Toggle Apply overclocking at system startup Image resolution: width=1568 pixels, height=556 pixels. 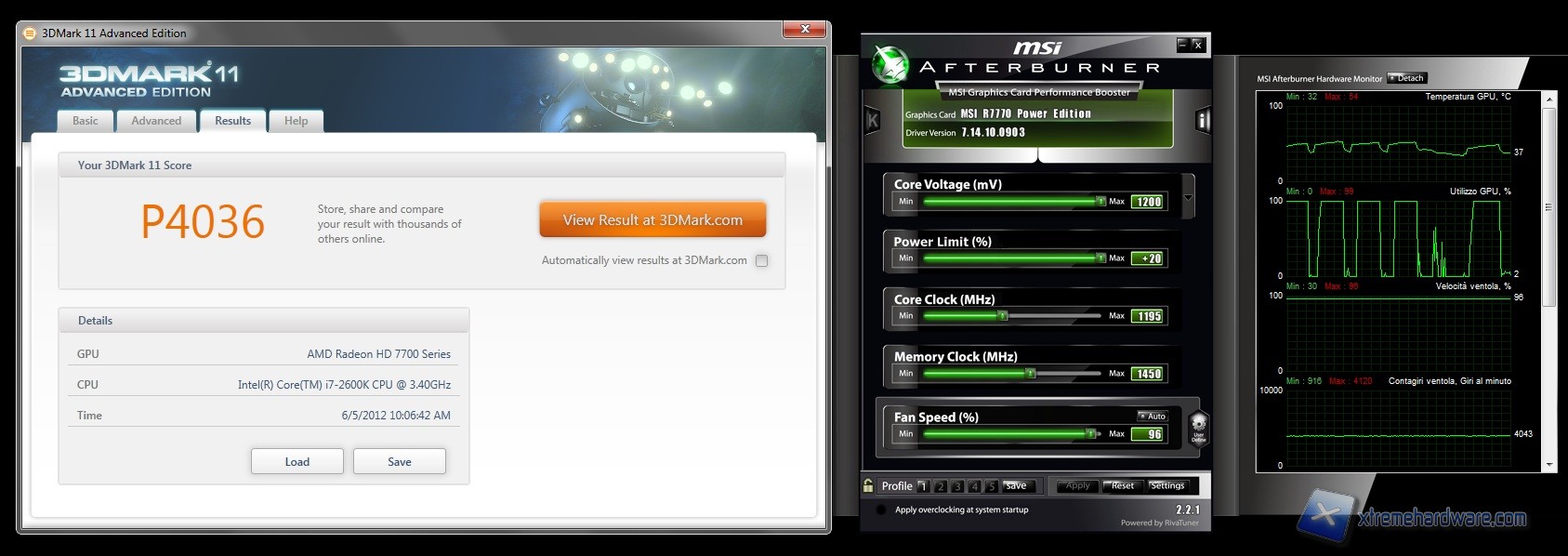pyautogui.click(x=880, y=510)
